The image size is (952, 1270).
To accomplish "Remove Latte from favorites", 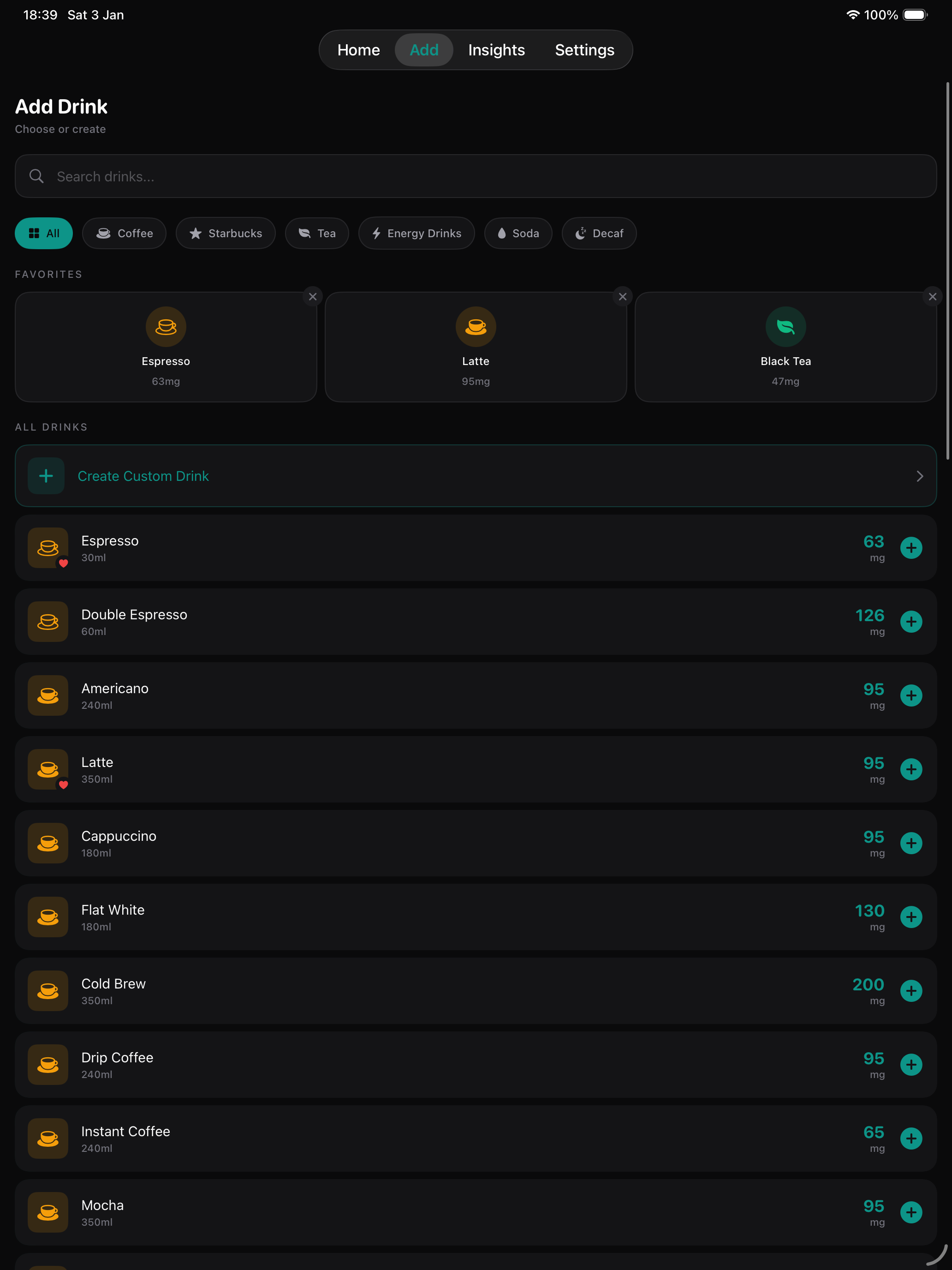I will click(623, 297).
